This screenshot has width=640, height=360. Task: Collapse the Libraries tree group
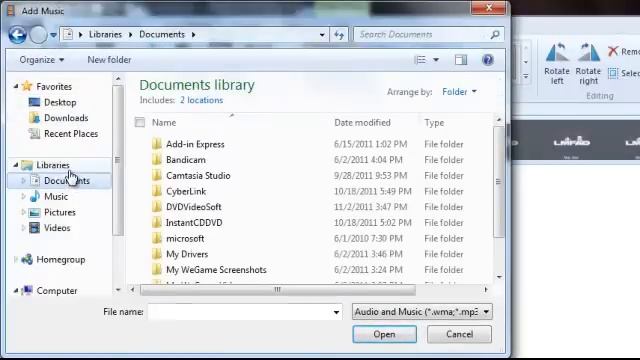16,165
